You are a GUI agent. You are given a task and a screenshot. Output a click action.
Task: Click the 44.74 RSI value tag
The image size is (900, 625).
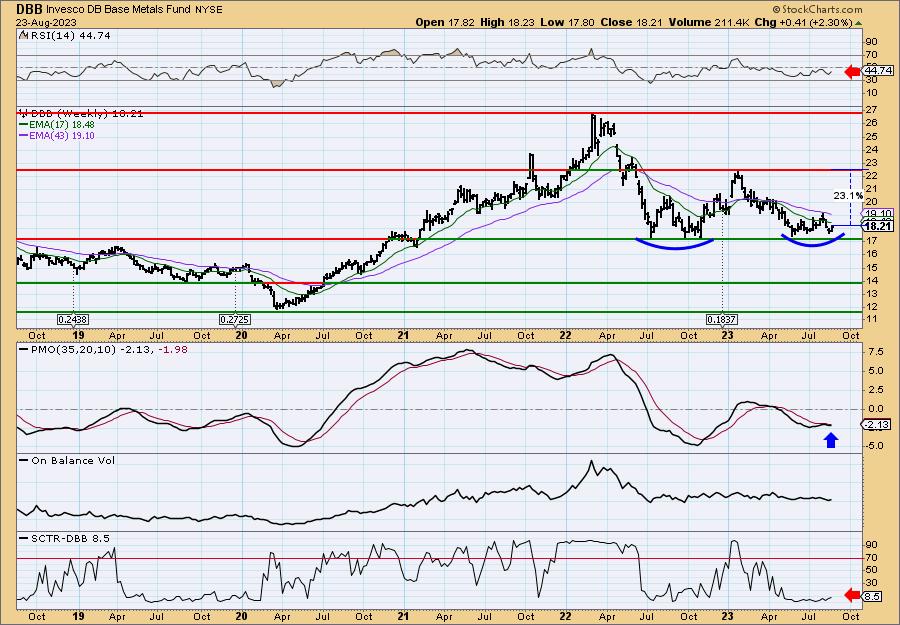tap(877, 71)
